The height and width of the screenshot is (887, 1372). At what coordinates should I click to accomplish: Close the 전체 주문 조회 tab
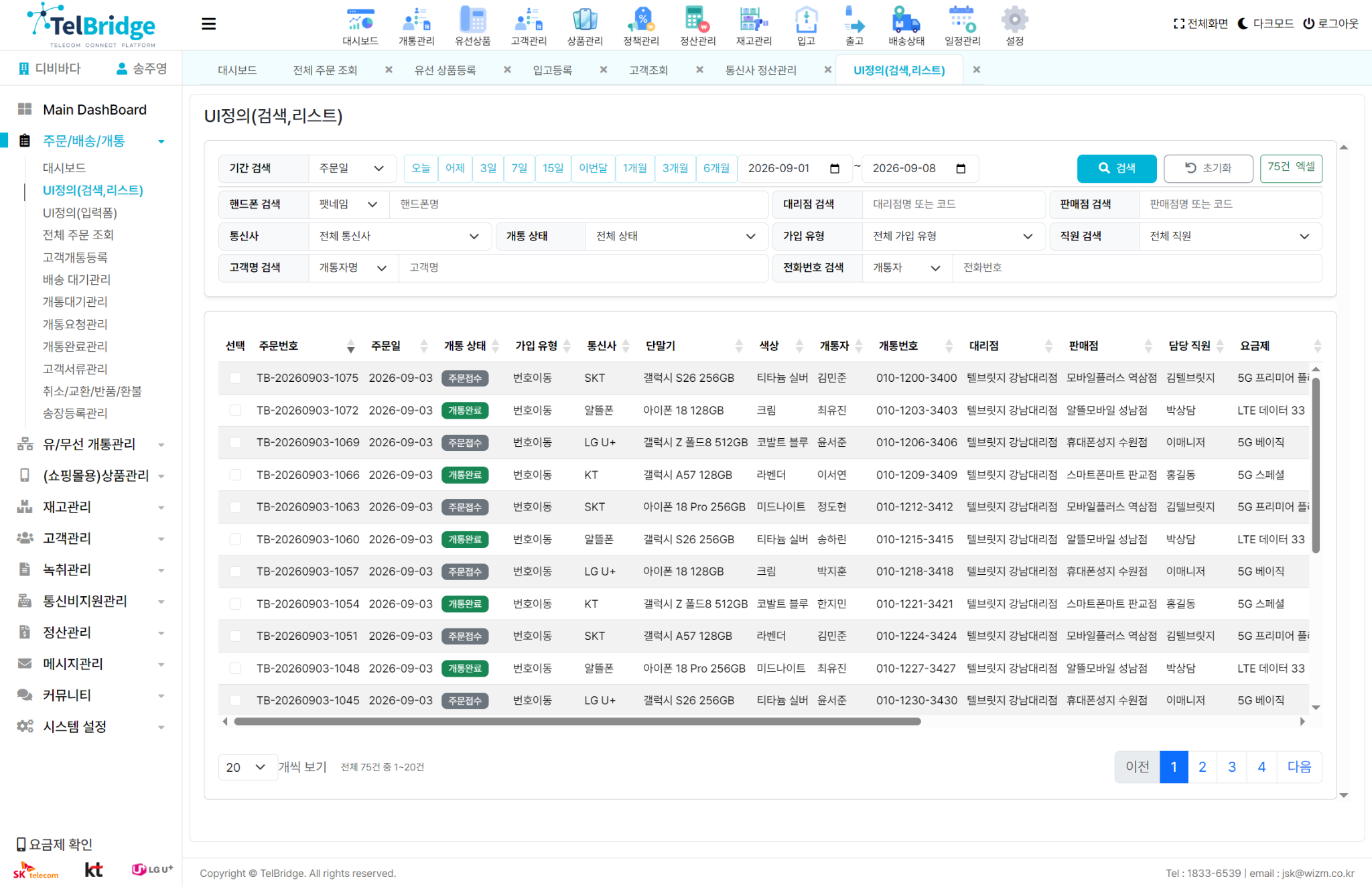pyautogui.click(x=389, y=70)
